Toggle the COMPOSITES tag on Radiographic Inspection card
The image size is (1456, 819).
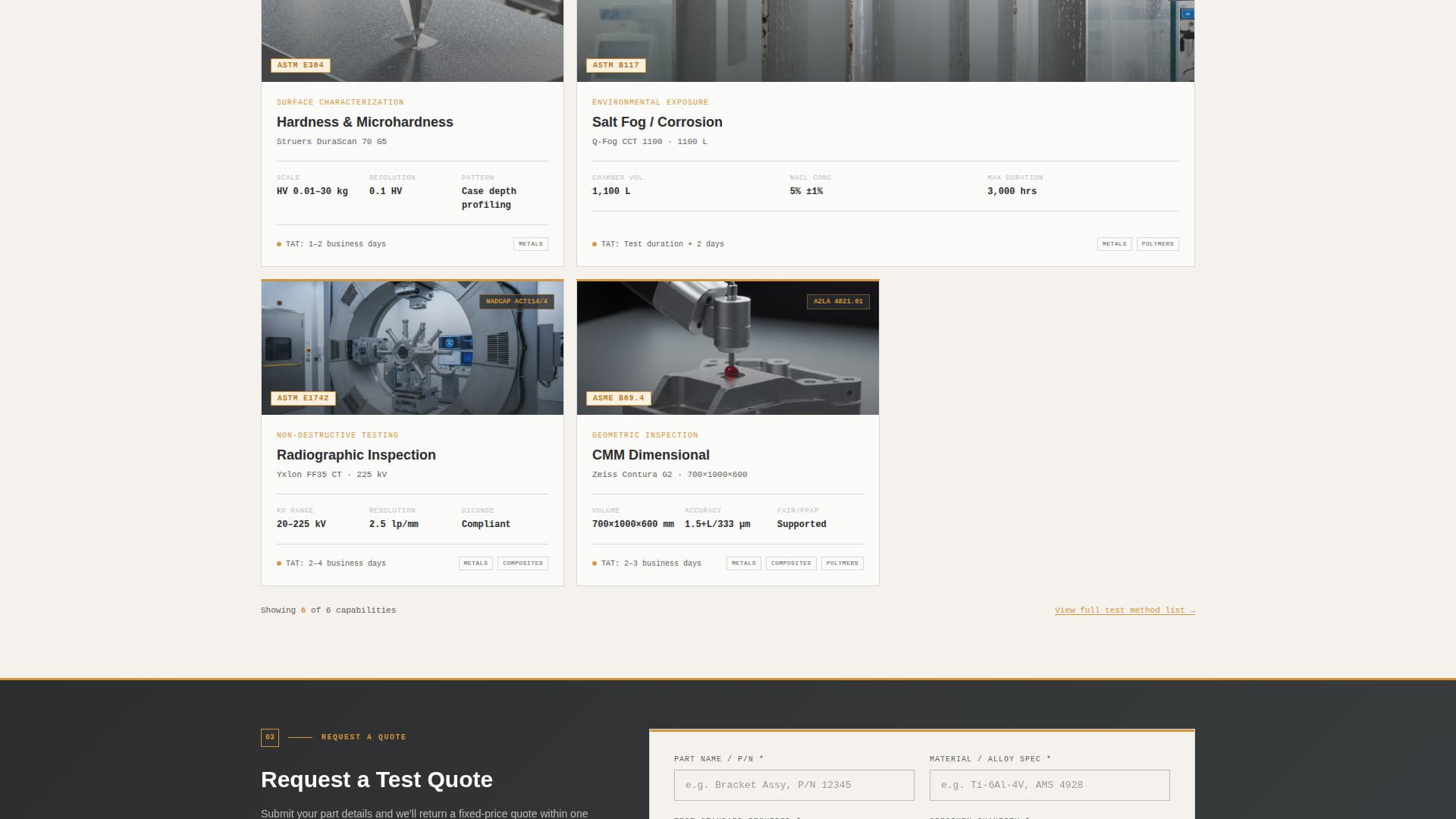[x=522, y=563]
